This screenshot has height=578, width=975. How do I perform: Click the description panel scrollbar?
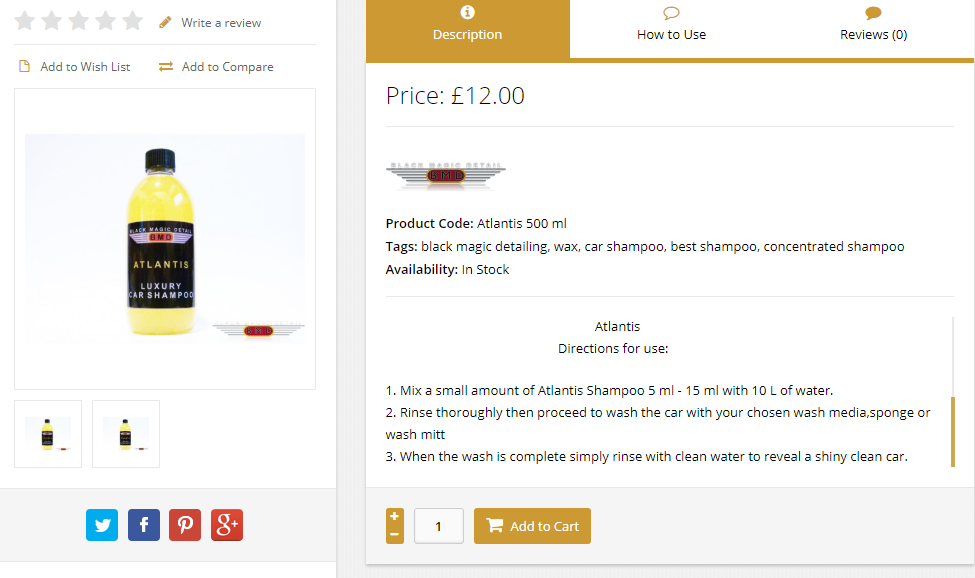tap(952, 430)
